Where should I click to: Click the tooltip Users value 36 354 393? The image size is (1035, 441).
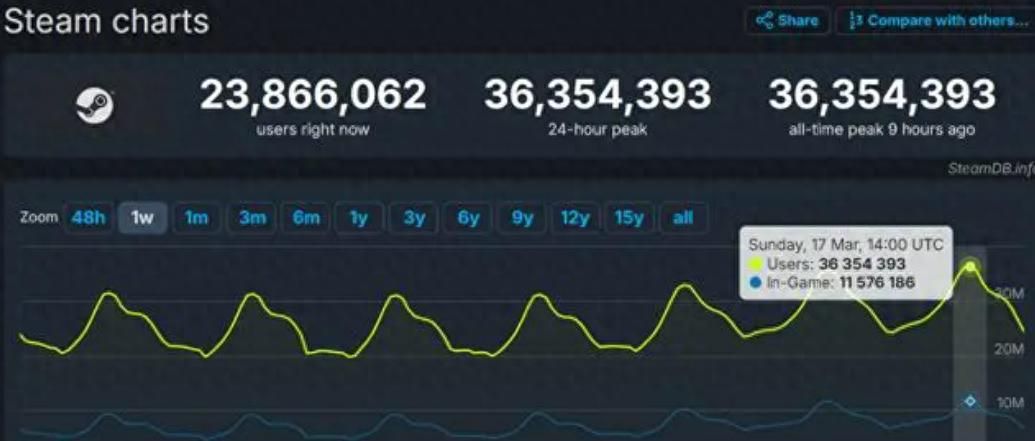(x=861, y=264)
